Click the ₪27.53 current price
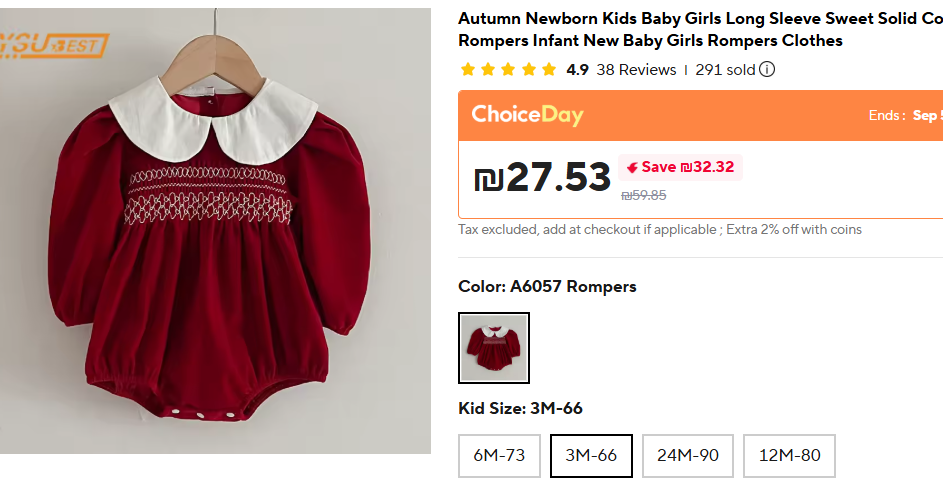 (542, 178)
